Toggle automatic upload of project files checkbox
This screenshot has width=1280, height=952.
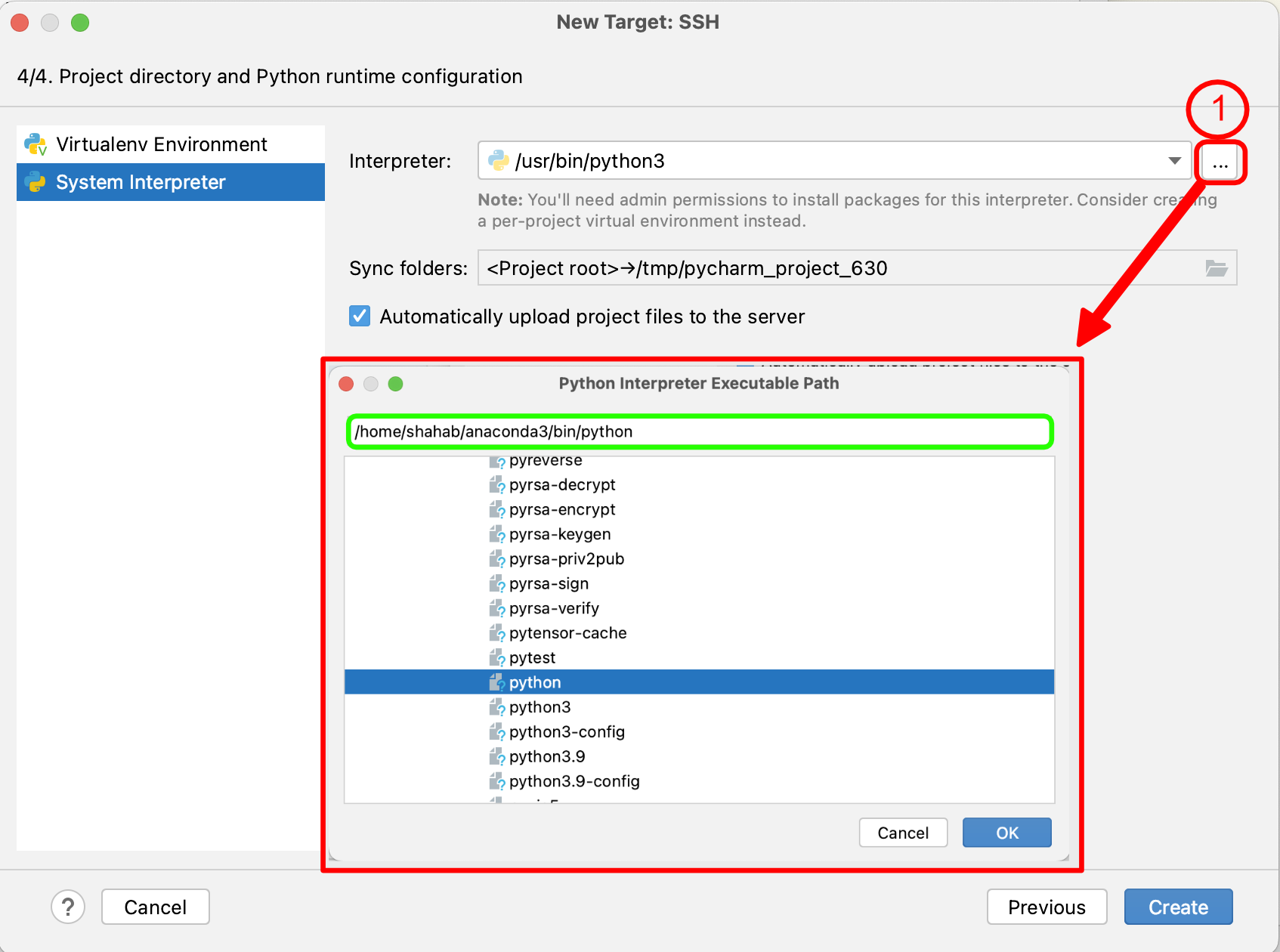point(360,316)
